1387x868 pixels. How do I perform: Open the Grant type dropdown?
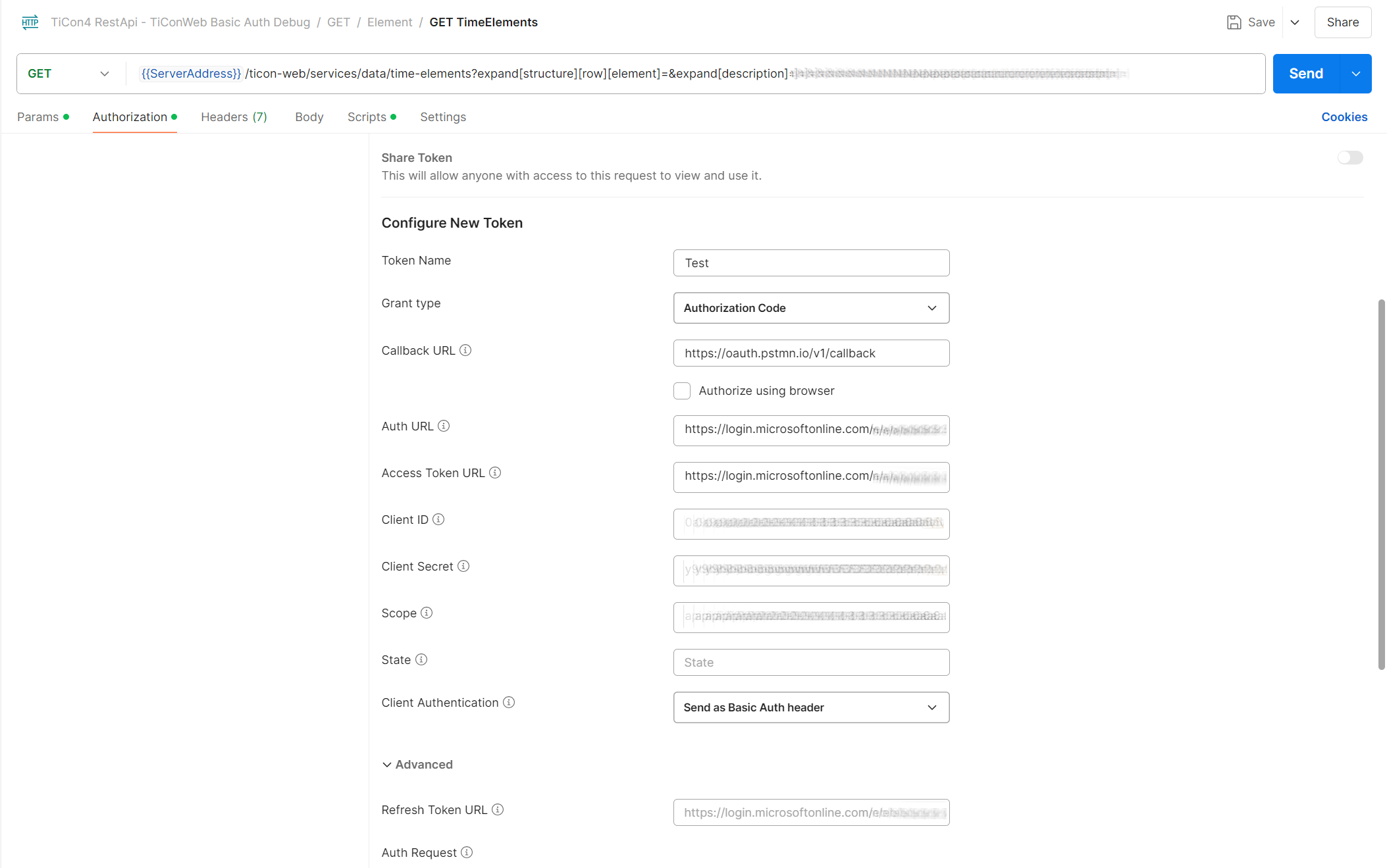[x=811, y=308]
